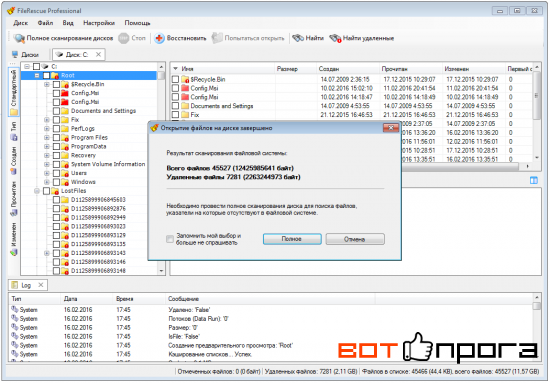
Task: Collapse the LostFiles tree node
Action: (x=37, y=191)
